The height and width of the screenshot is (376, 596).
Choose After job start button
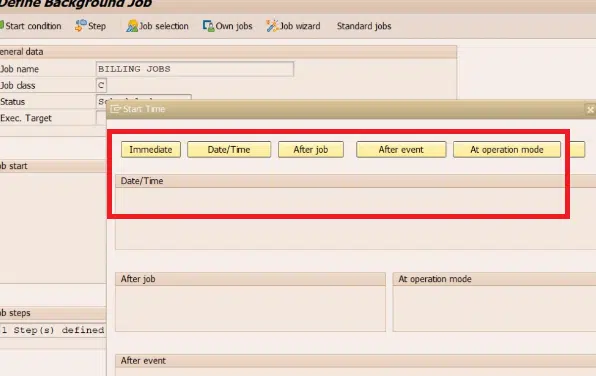pyautogui.click(x=311, y=149)
